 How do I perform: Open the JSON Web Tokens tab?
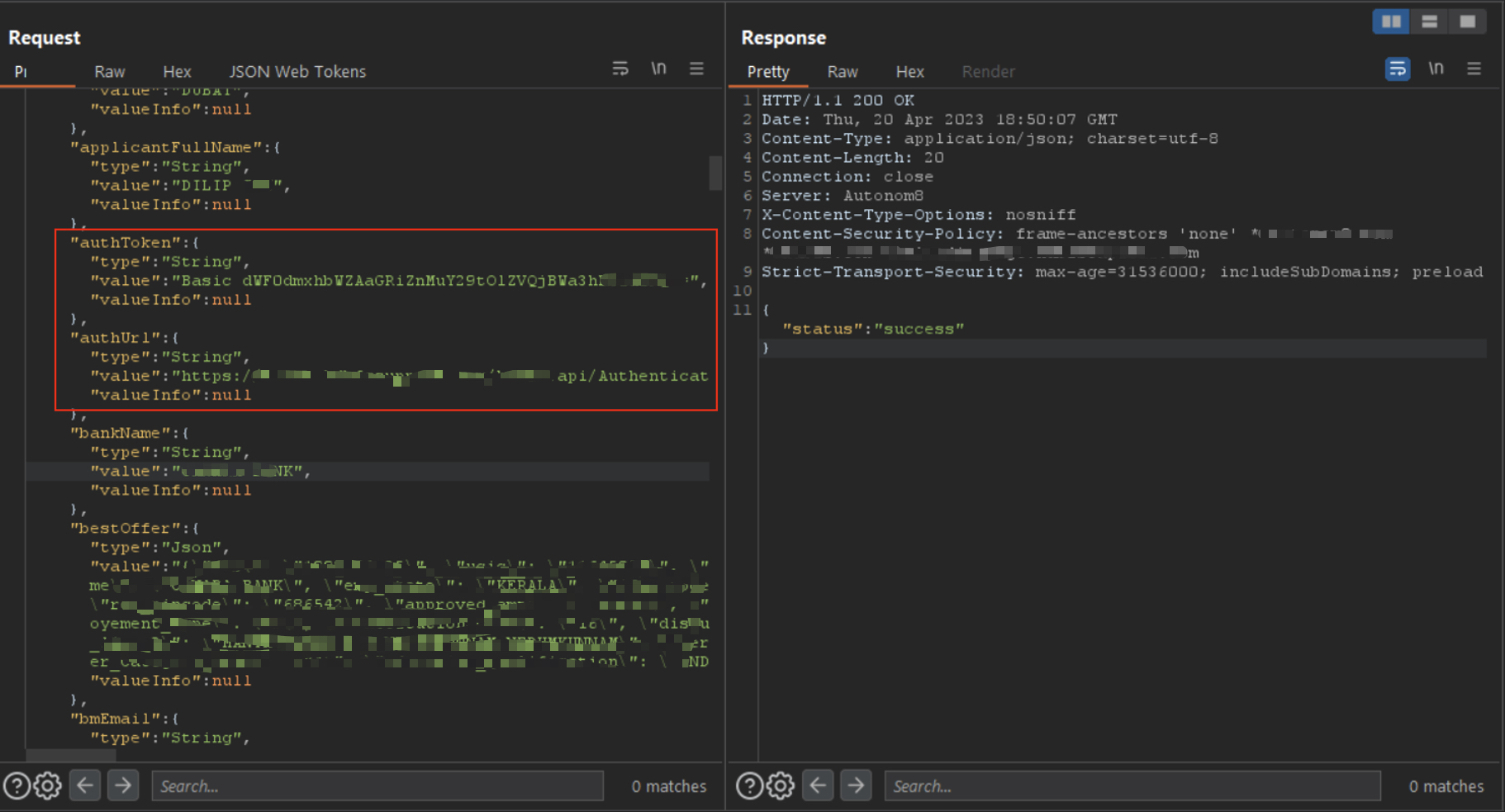click(297, 72)
